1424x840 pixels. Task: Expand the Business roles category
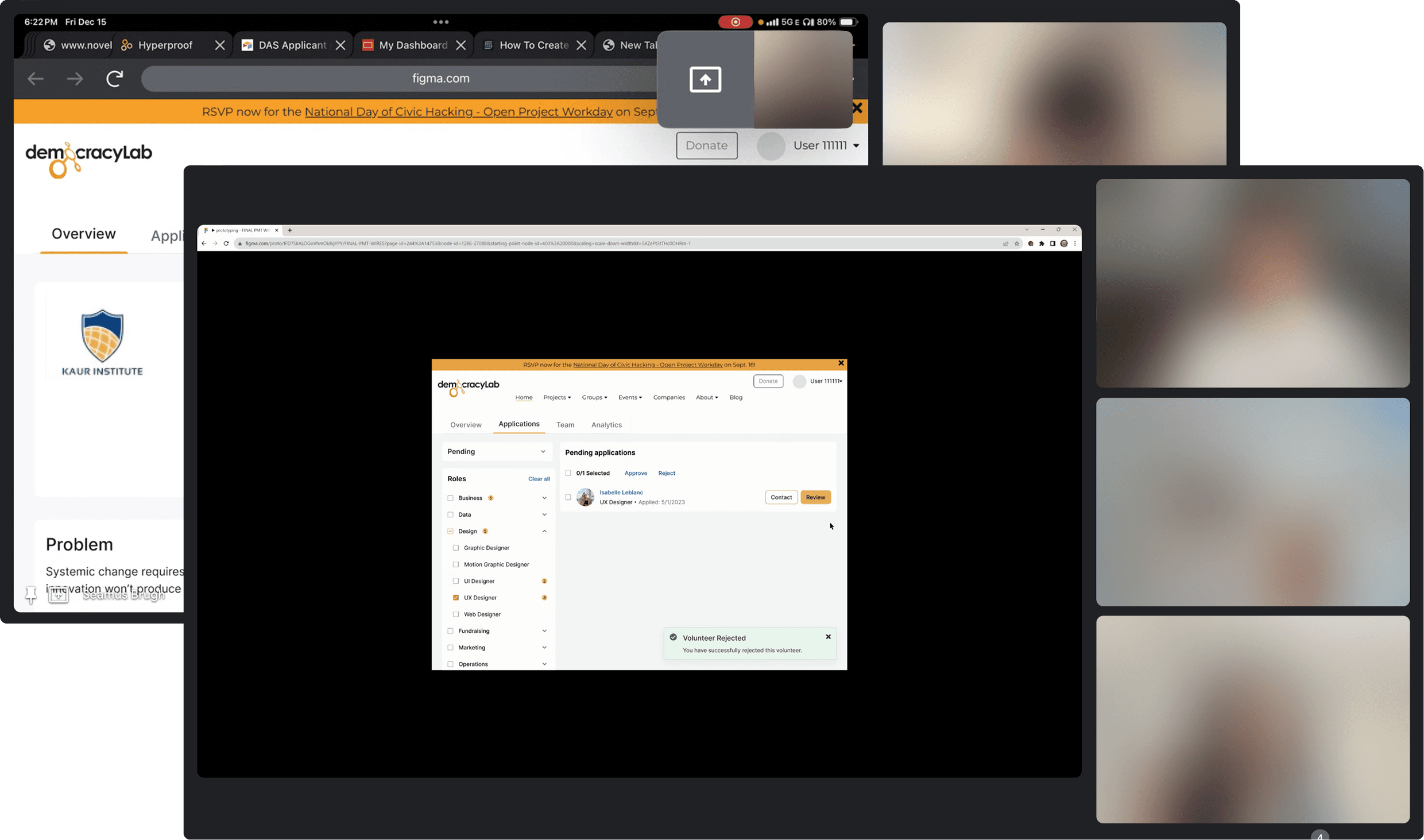click(x=544, y=498)
